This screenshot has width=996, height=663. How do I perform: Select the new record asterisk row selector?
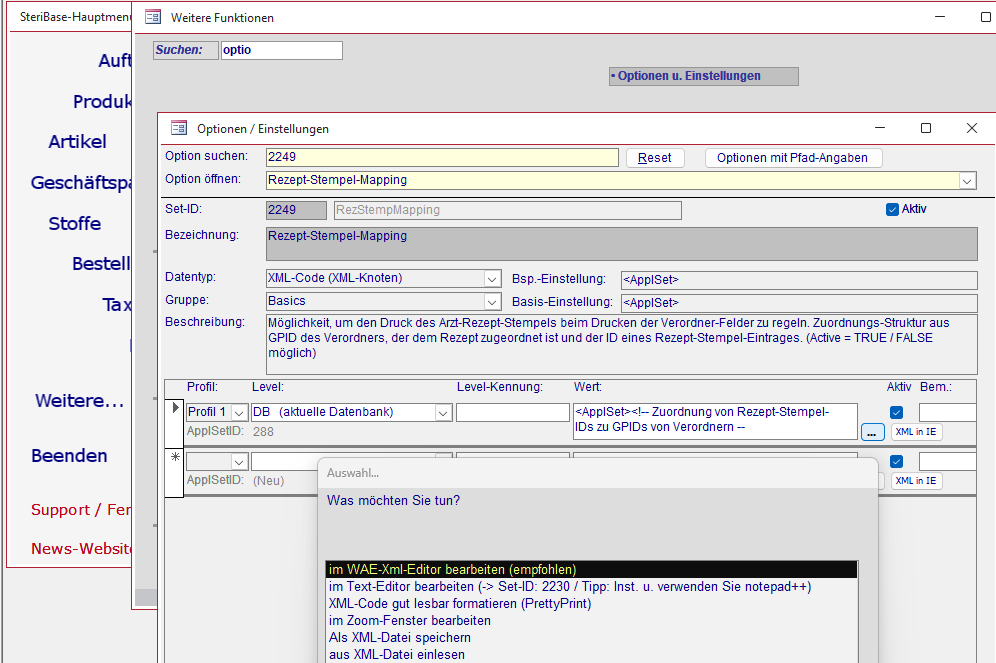(x=175, y=457)
